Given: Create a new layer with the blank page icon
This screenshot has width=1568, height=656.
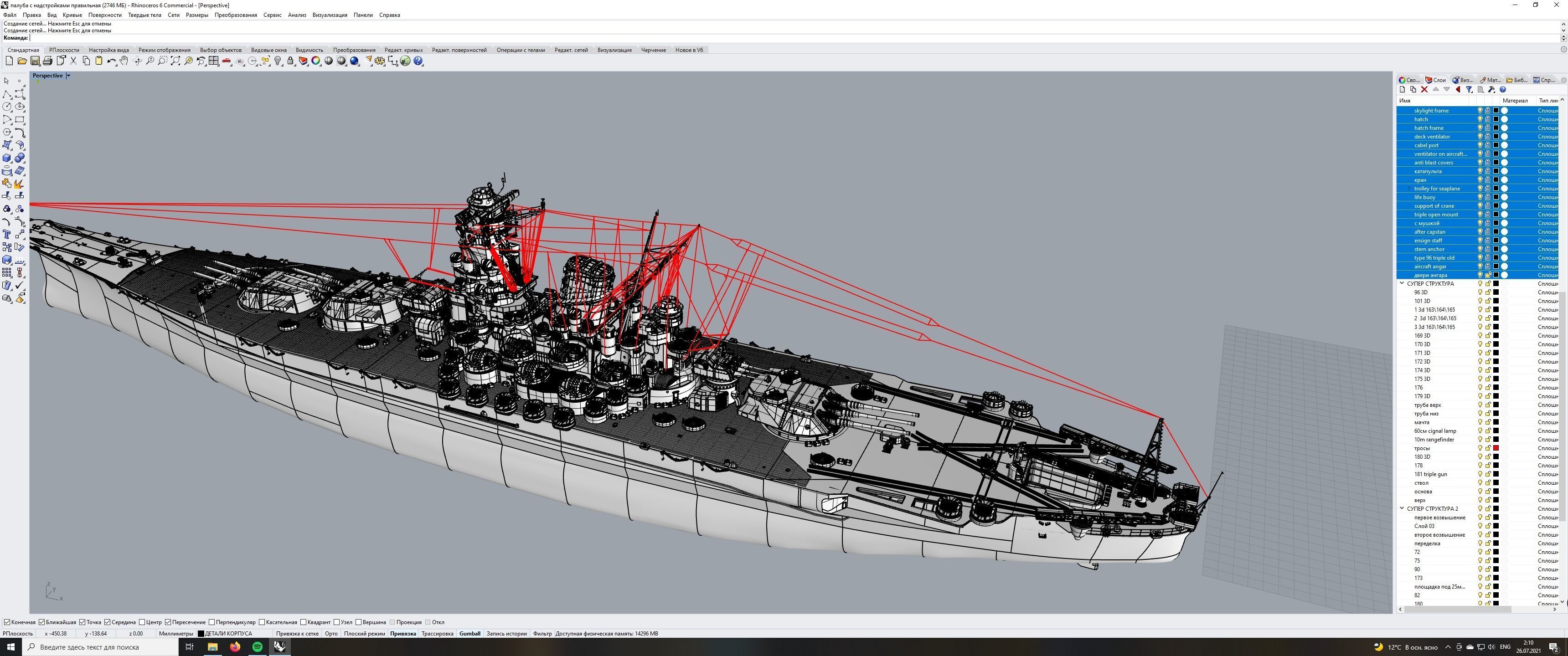Looking at the screenshot, I should (1403, 89).
